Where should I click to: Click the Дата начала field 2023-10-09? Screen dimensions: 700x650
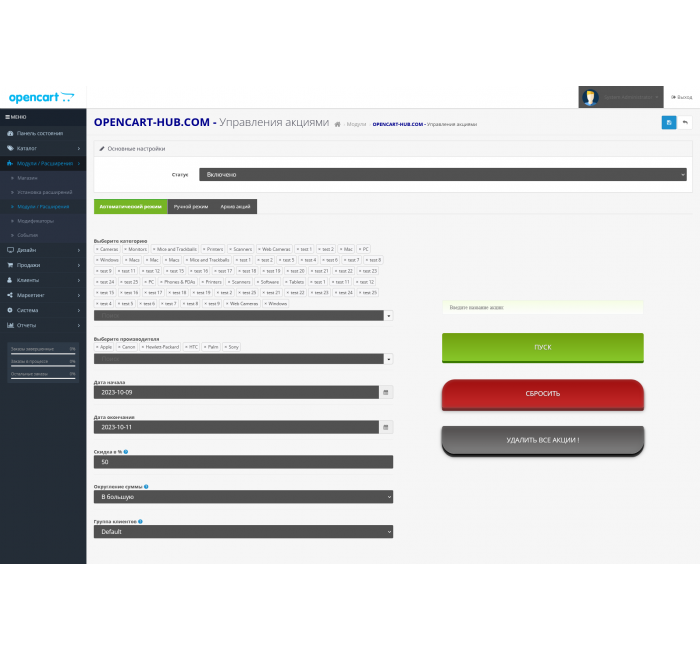point(236,392)
